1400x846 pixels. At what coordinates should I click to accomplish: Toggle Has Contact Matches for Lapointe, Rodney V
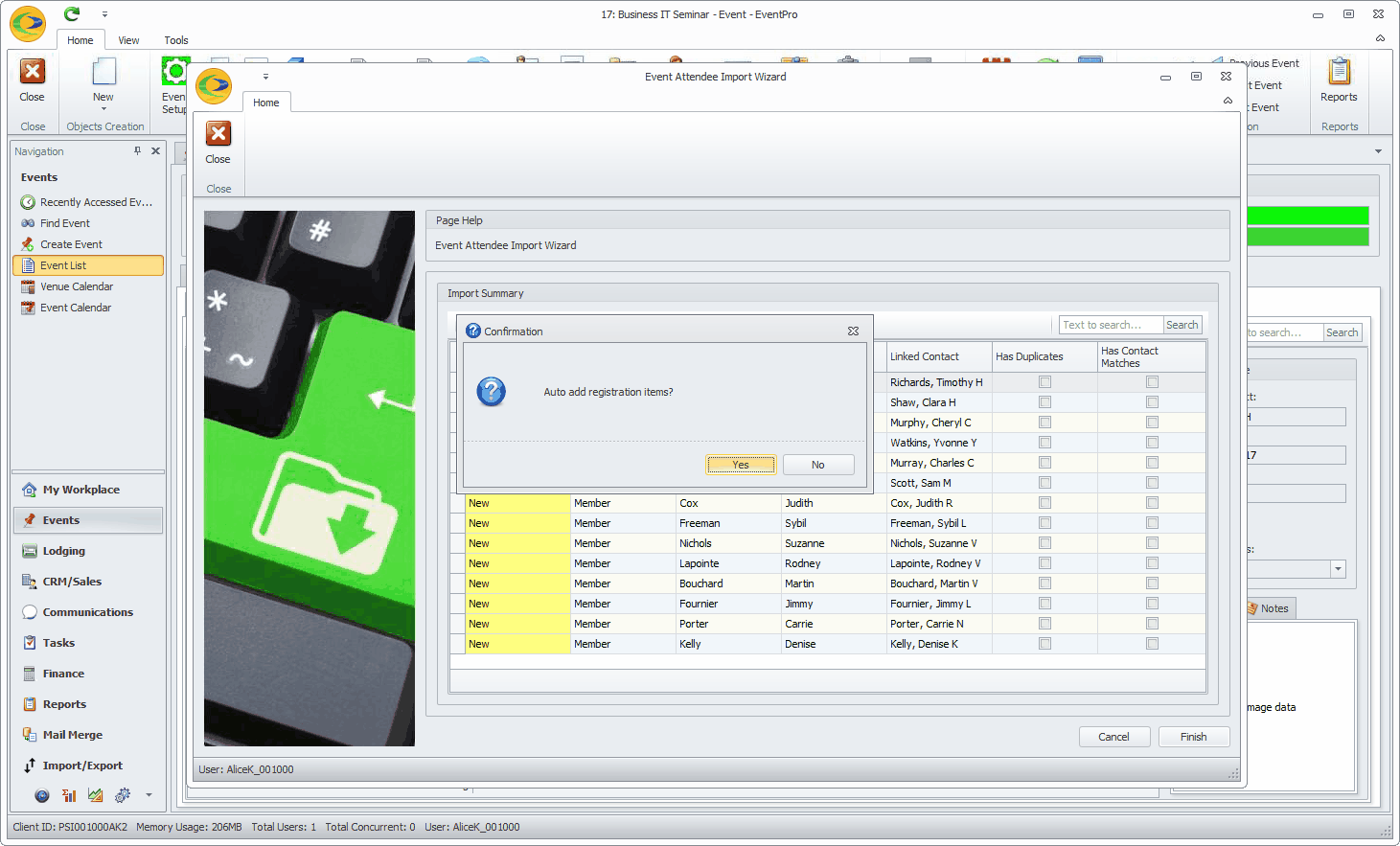pos(1153,563)
